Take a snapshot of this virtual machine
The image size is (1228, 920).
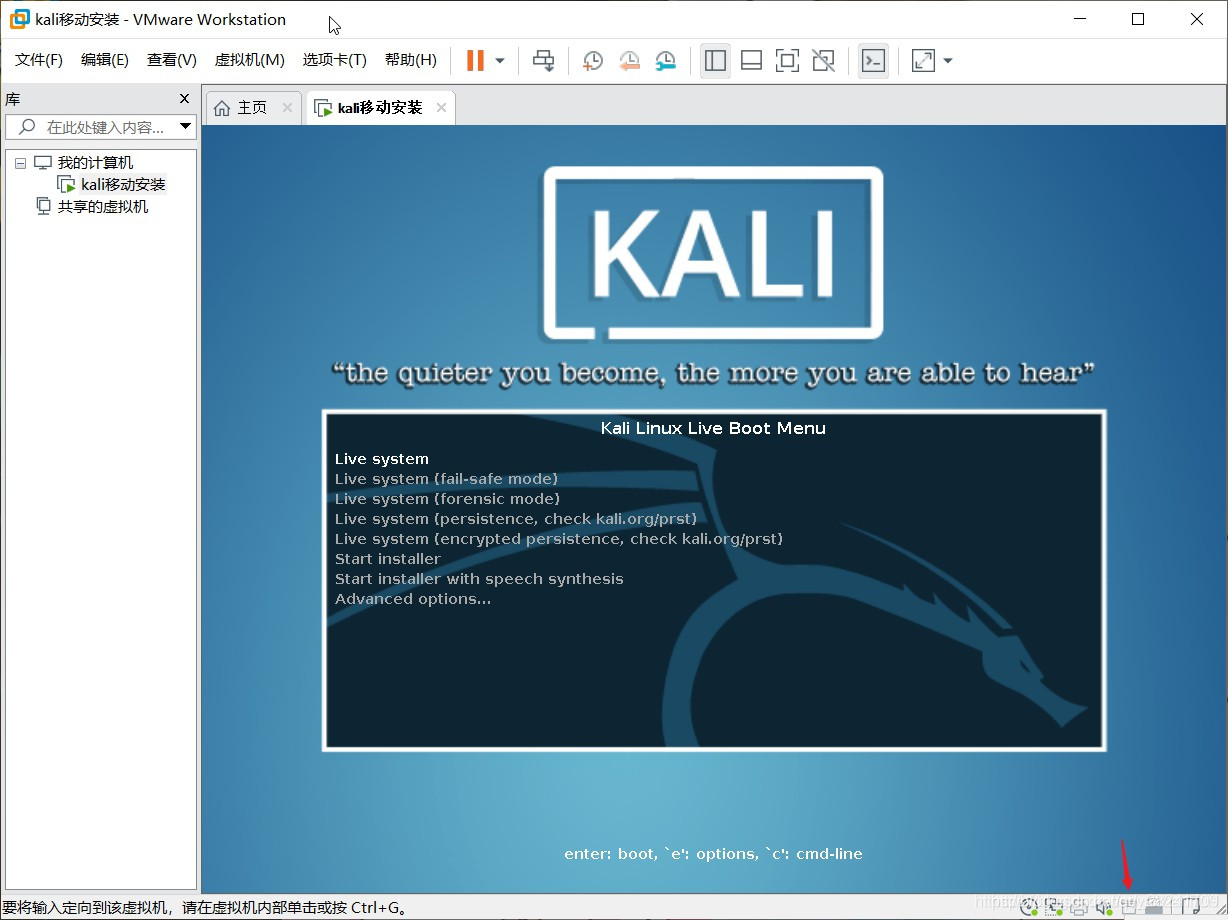pos(593,61)
